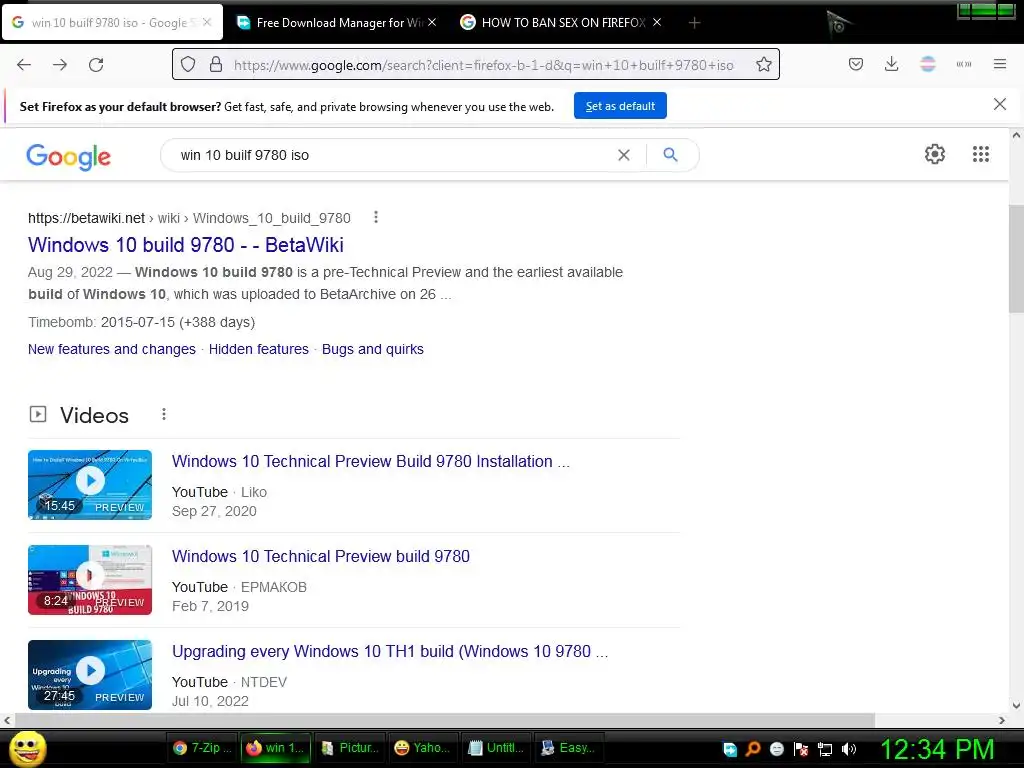Open Windows 10 Technical Preview build 9780 link

tap(321, 556)
